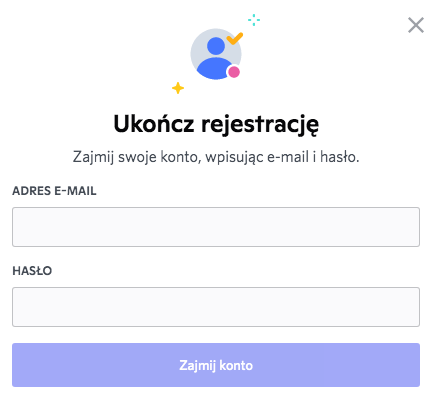This screenshot has width=434, height=399.
Task: Click the blue head of the avatar figure
Action: pyautogui.click(x=216, y=46)
